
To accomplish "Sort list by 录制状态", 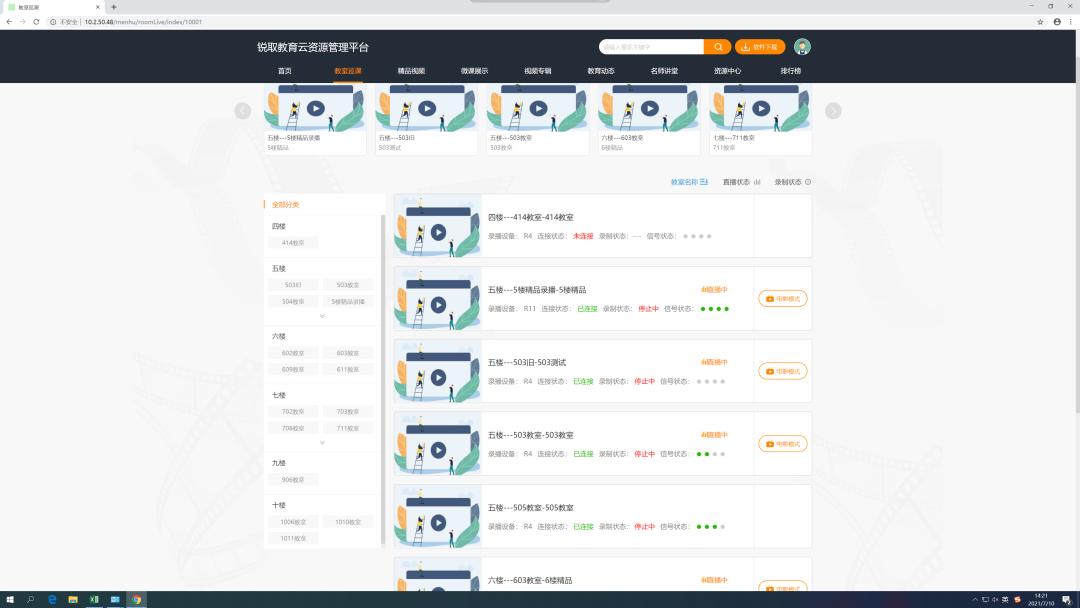I will [792, 182].
